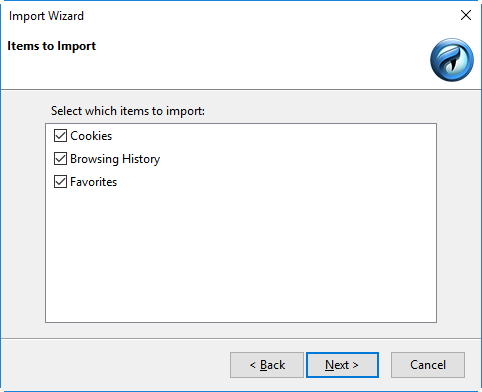Click the gray footer area left of Back

click(115, 365)
